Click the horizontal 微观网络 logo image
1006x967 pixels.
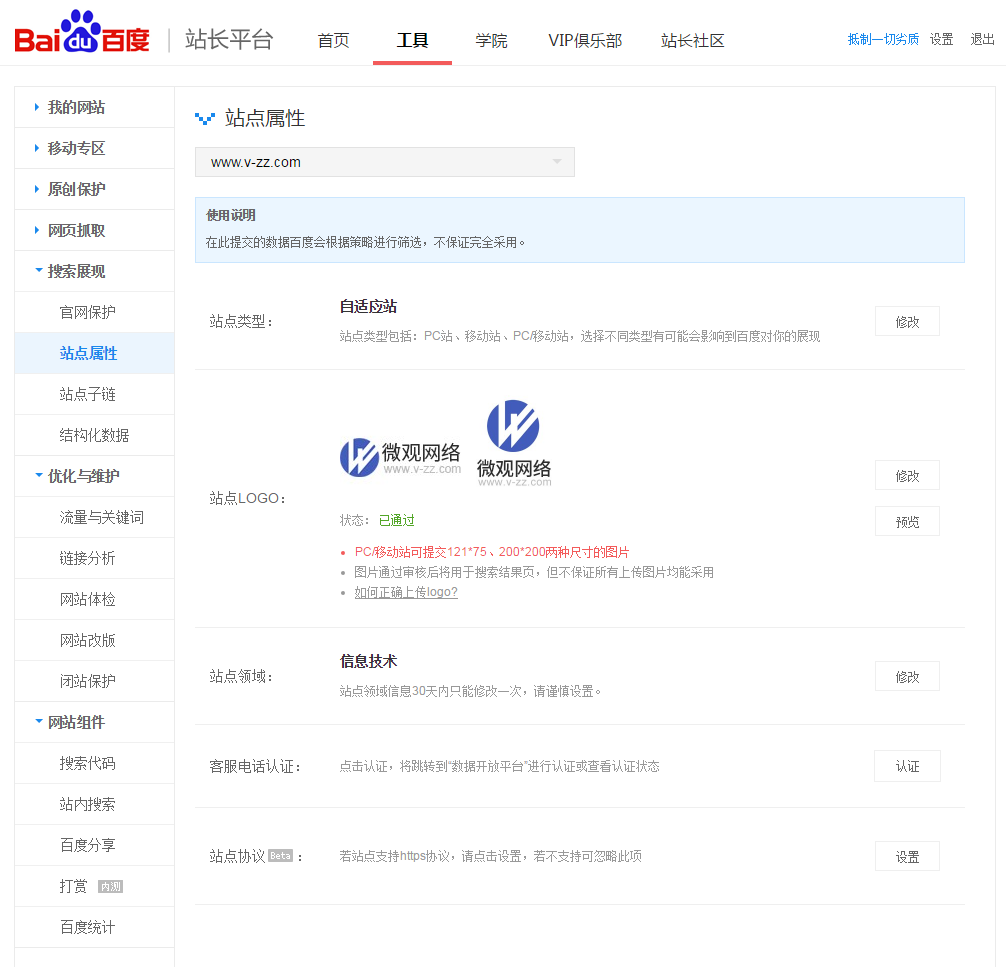click(400, 458)
